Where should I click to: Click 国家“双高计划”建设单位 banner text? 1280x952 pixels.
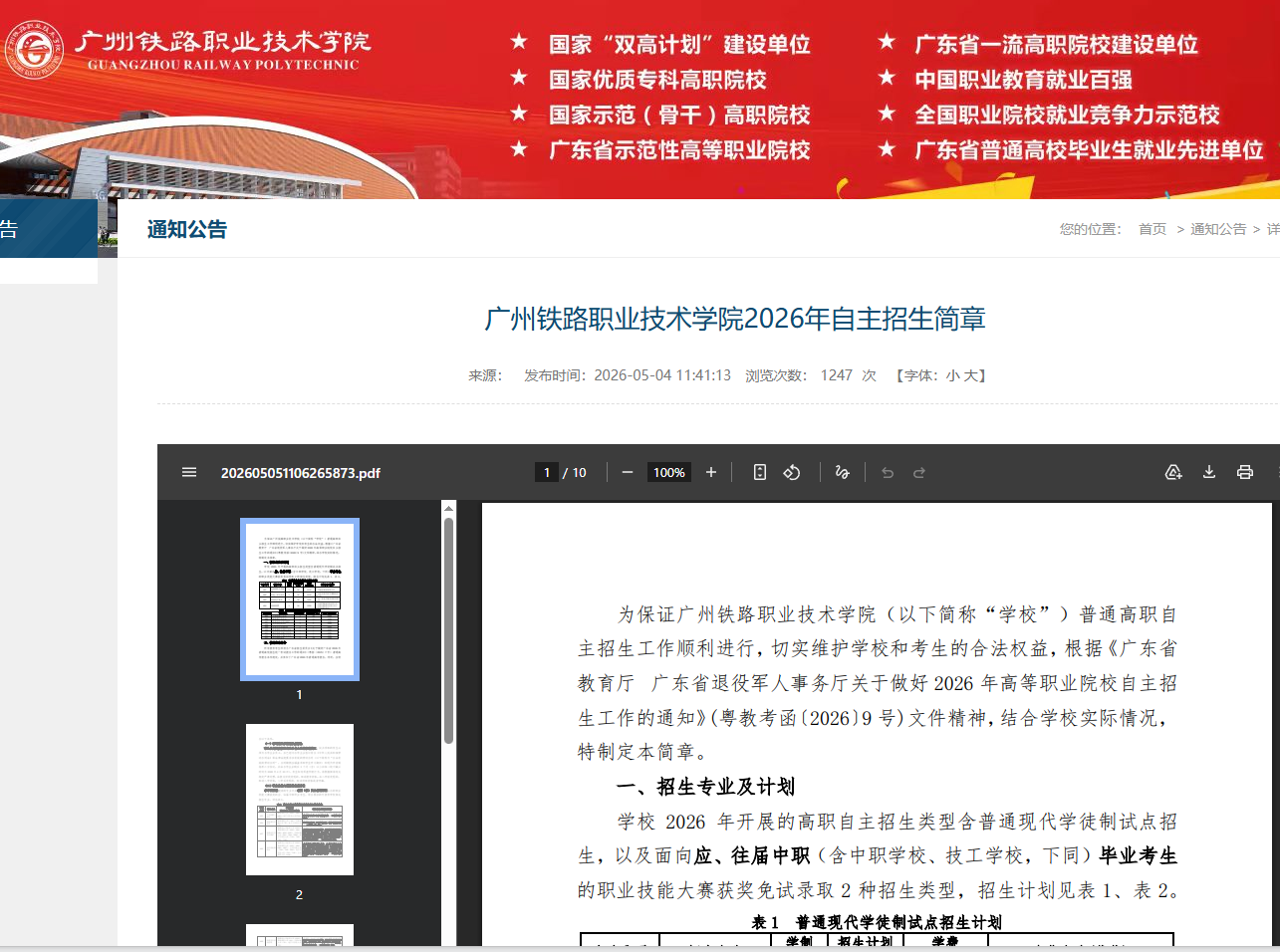[679, 45]
